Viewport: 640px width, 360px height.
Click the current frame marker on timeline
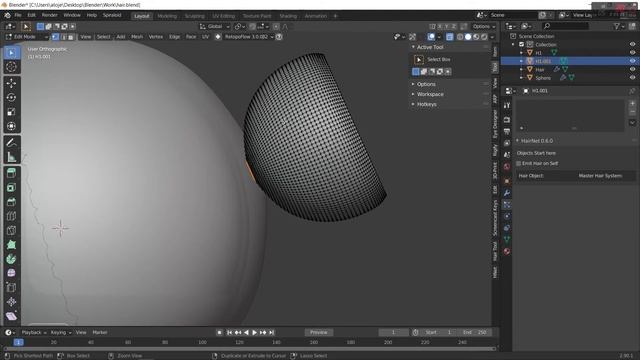(18, 342)
